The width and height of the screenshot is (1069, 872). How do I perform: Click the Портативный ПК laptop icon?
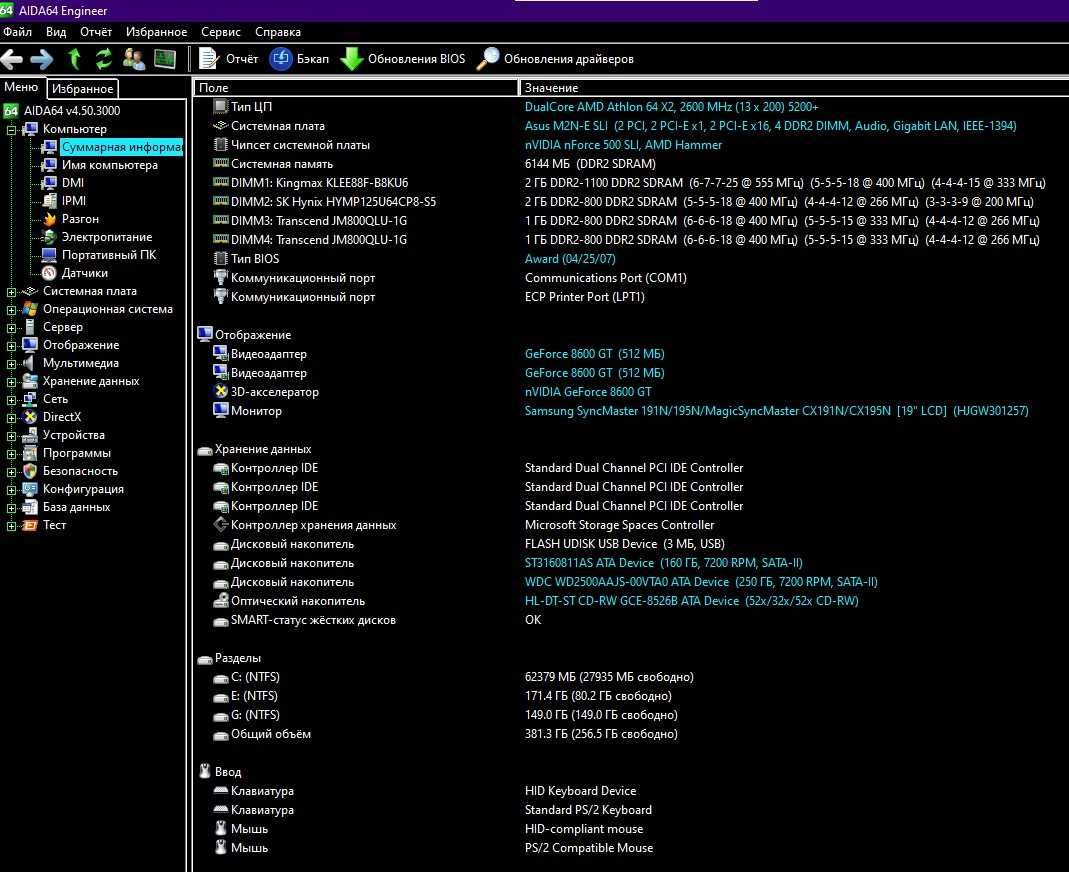[x=49, y=255]
